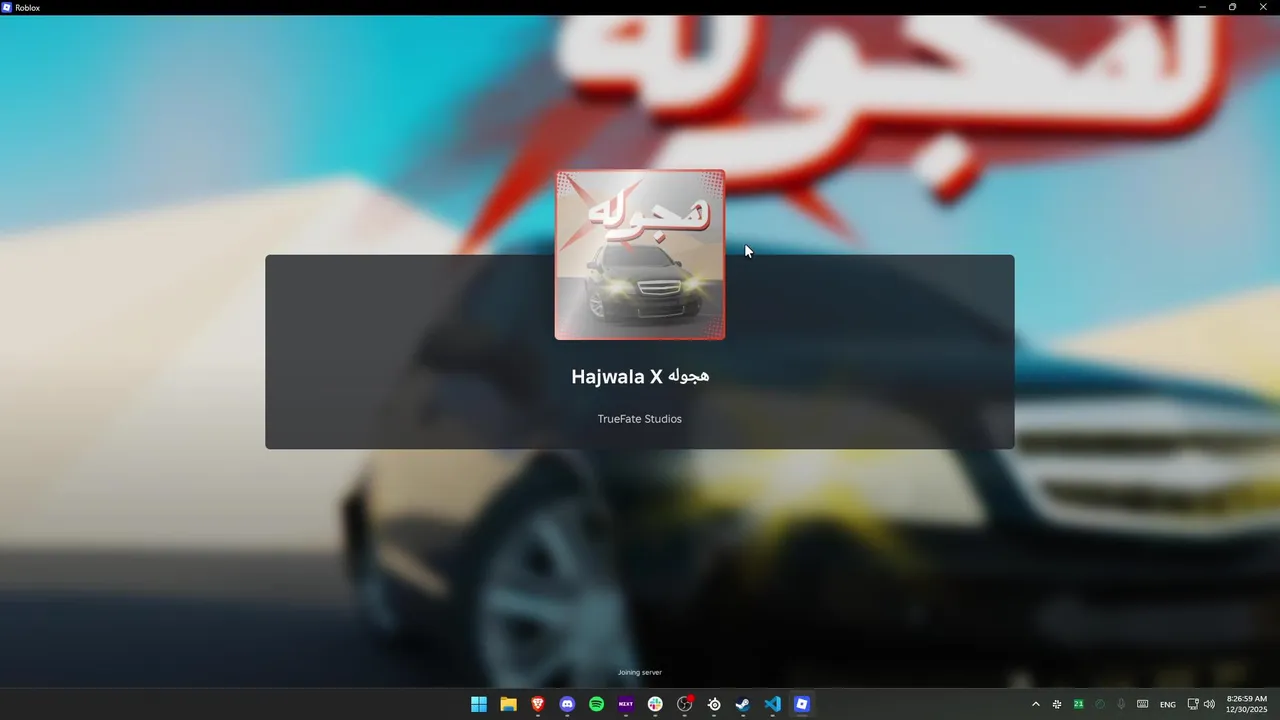
Task: Click the microphone tray icon
Action: coord(1121,704)
